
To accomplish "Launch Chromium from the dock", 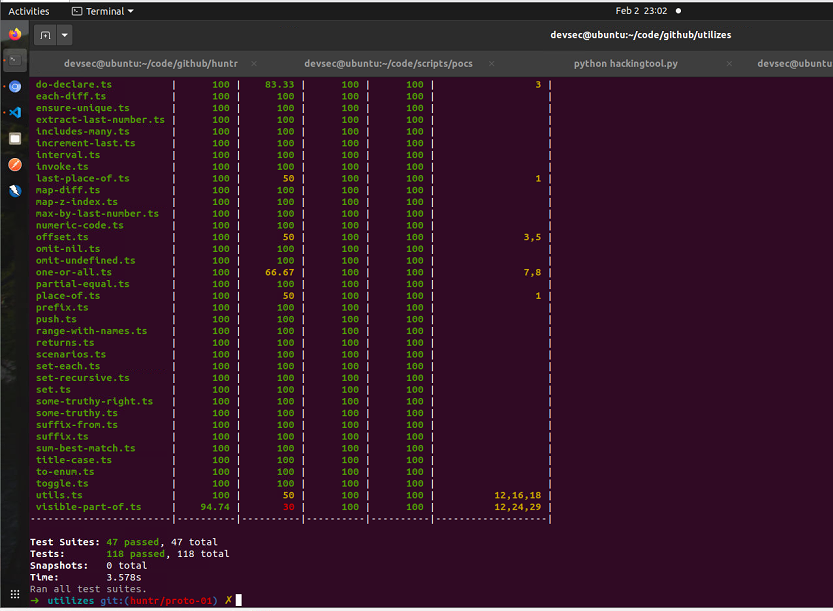I will point(15,86).
